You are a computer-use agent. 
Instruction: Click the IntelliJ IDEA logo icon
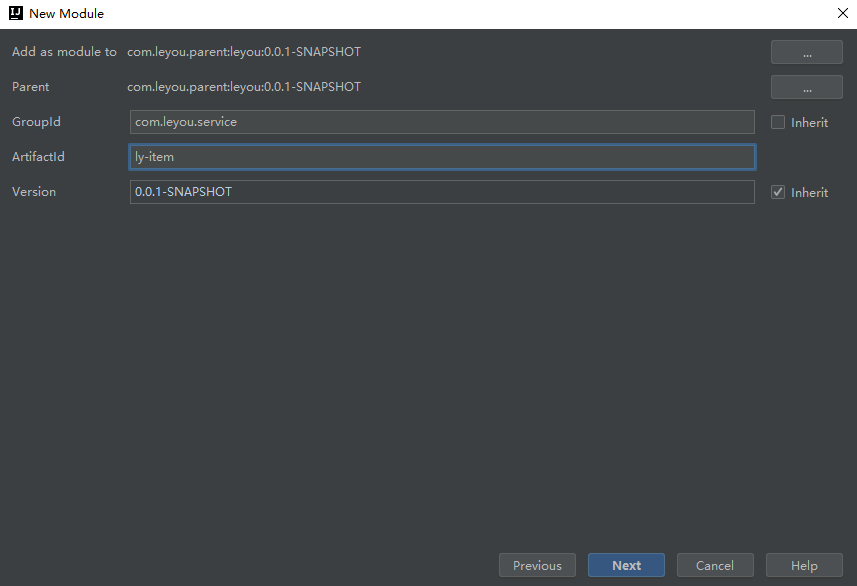pos(16,13)
